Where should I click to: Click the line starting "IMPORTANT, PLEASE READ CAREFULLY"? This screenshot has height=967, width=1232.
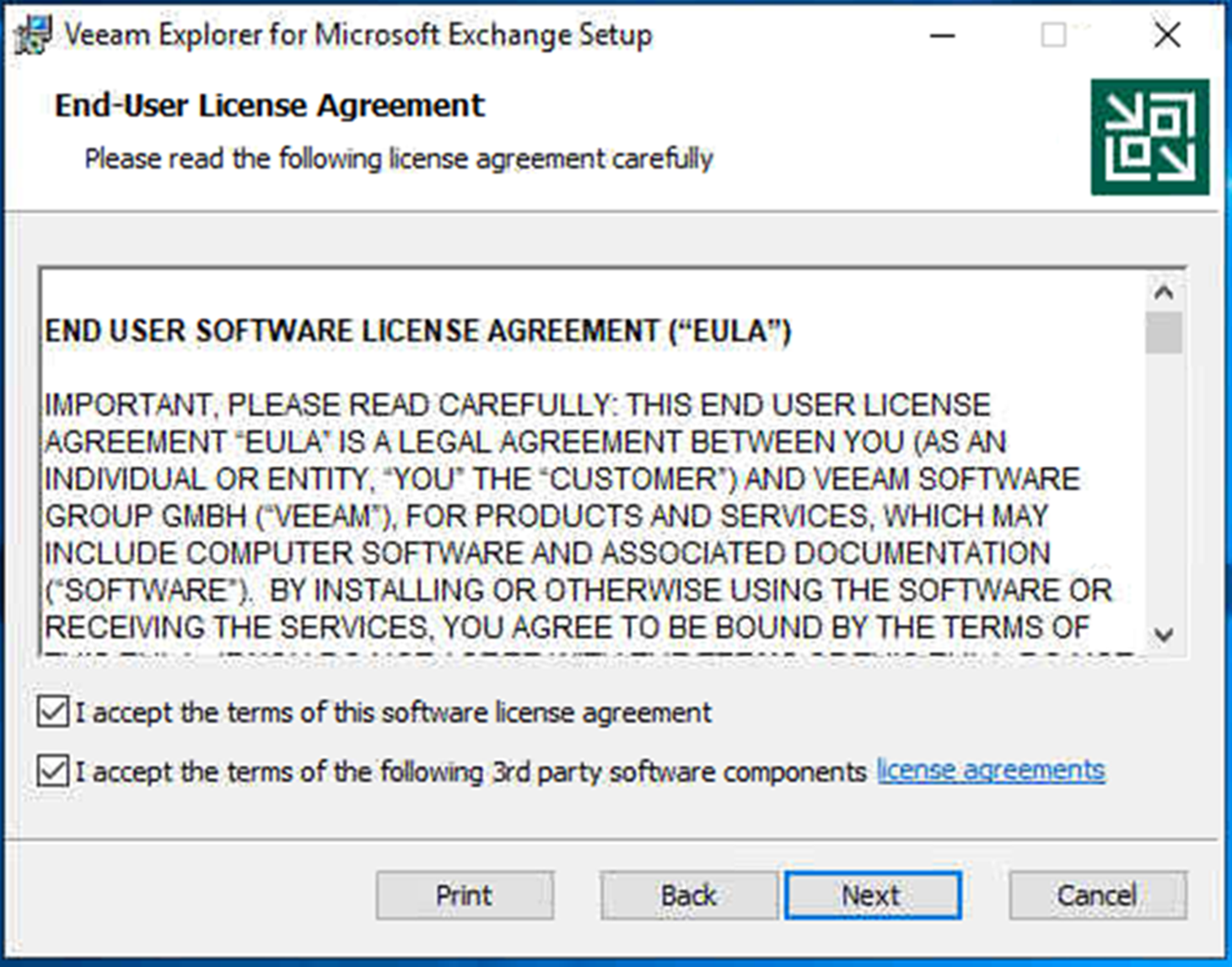coord(518,405)
